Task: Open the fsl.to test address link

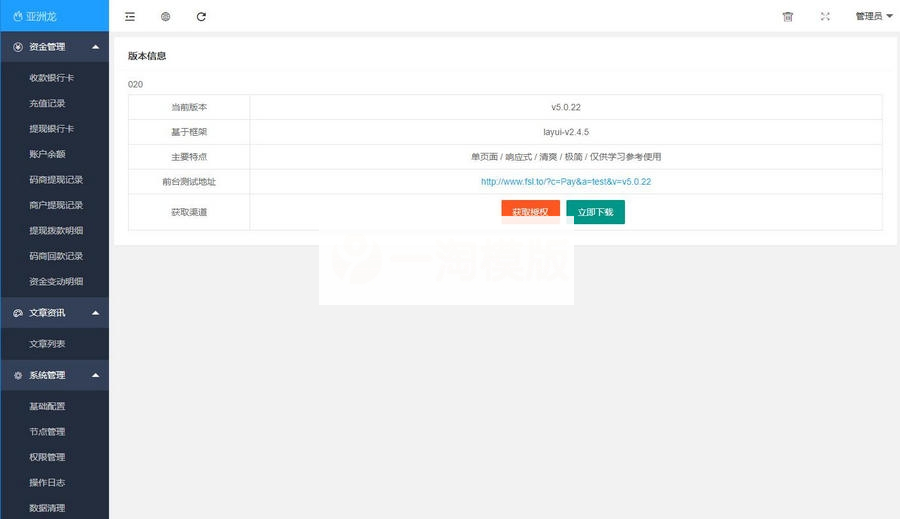Action: [565, 182]
